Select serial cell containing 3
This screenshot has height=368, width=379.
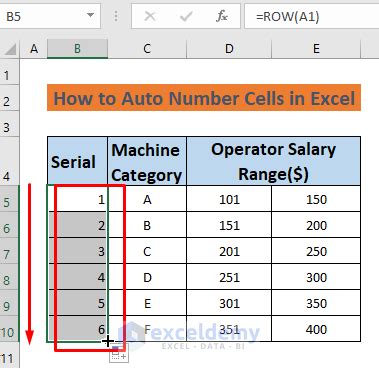(x=77, y=251)
